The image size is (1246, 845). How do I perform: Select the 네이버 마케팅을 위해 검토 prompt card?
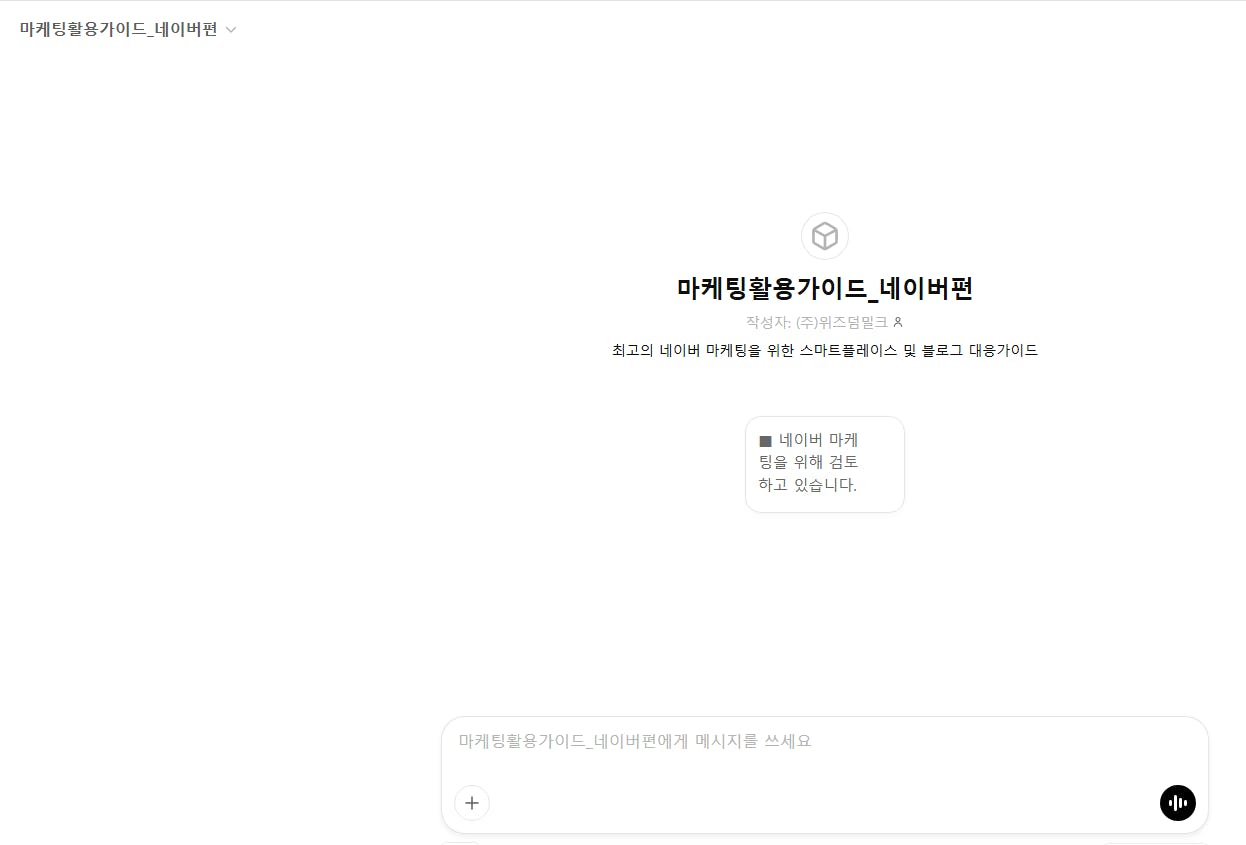pos(825,464)
